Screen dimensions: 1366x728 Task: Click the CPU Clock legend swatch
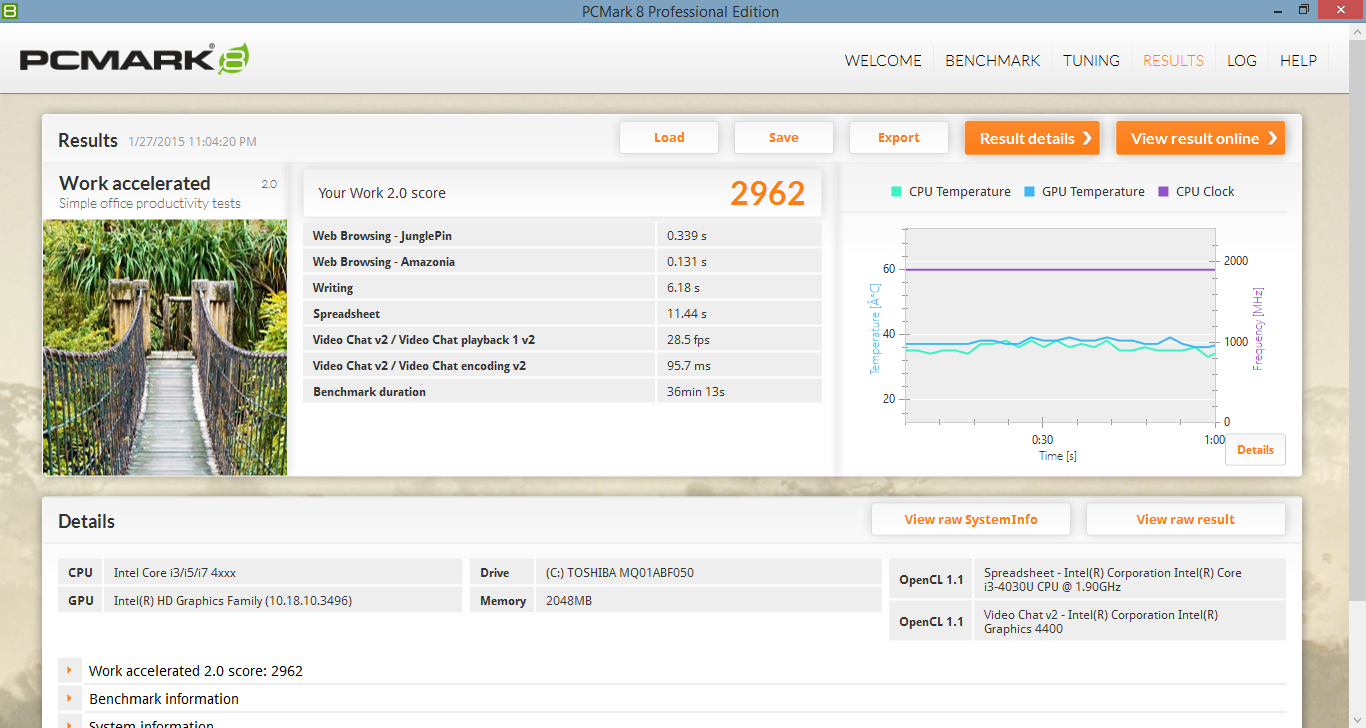pos(1163,191)
